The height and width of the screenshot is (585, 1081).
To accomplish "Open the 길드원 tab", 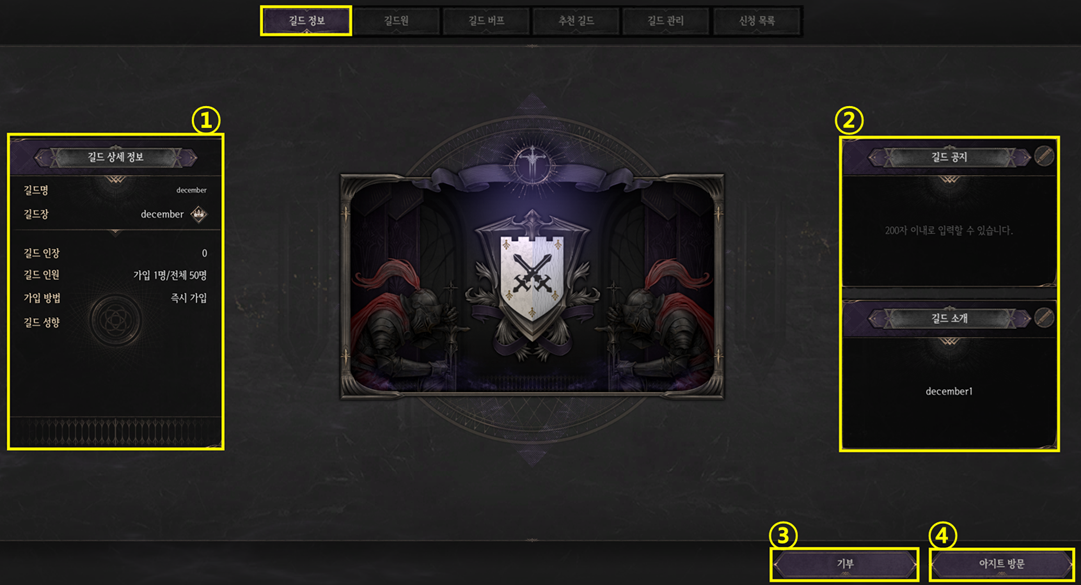I will [x=396, y=21].
